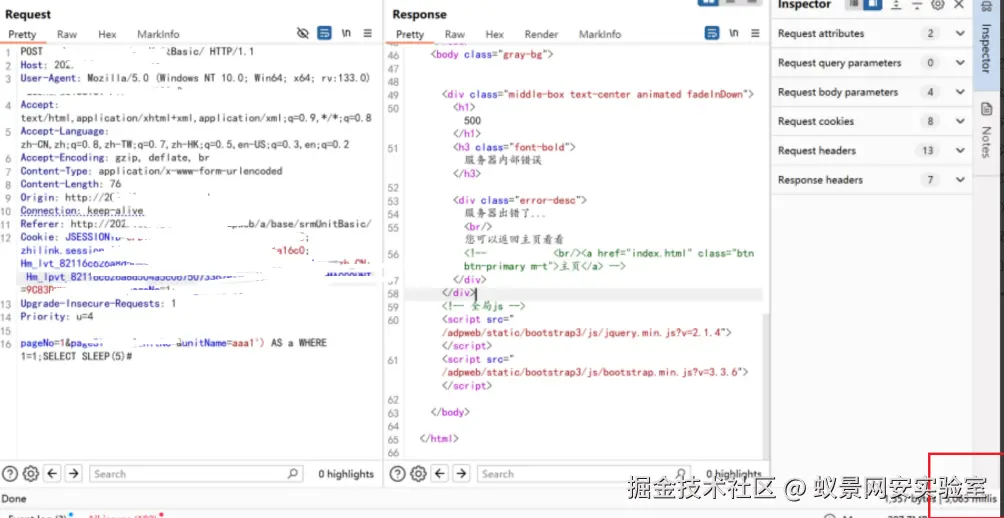Image resolution: width=1004 pixels, height=518 pixels.
Task: Go to next Response search match
Action: coord(462,474)
